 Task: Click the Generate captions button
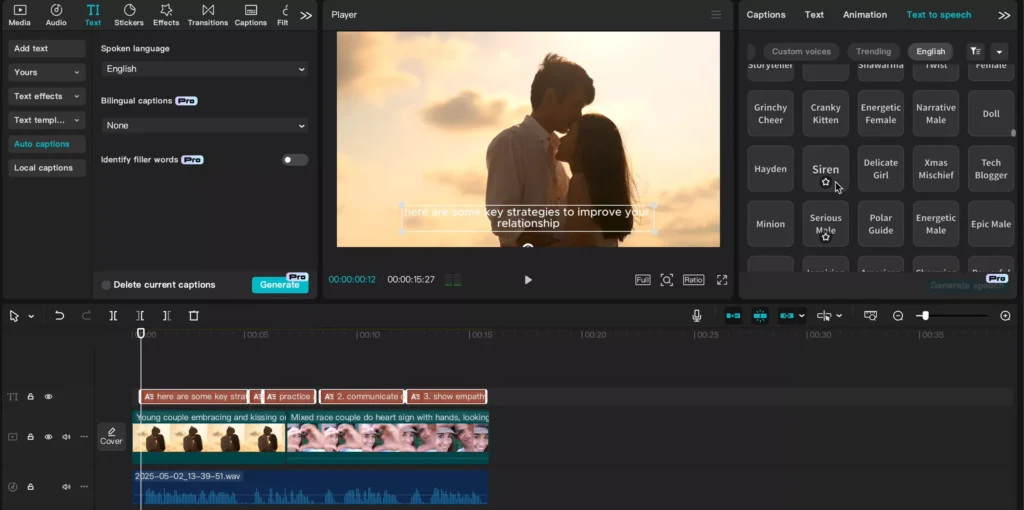click(280, 285)
